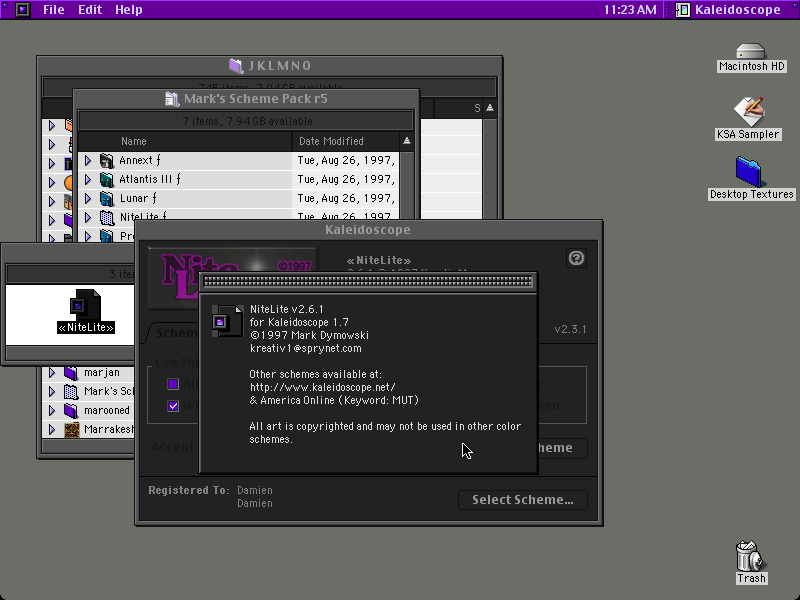This screenshot has height=600, width=800.
Task: Click the marooned folder name
Action: pos(107,411)
